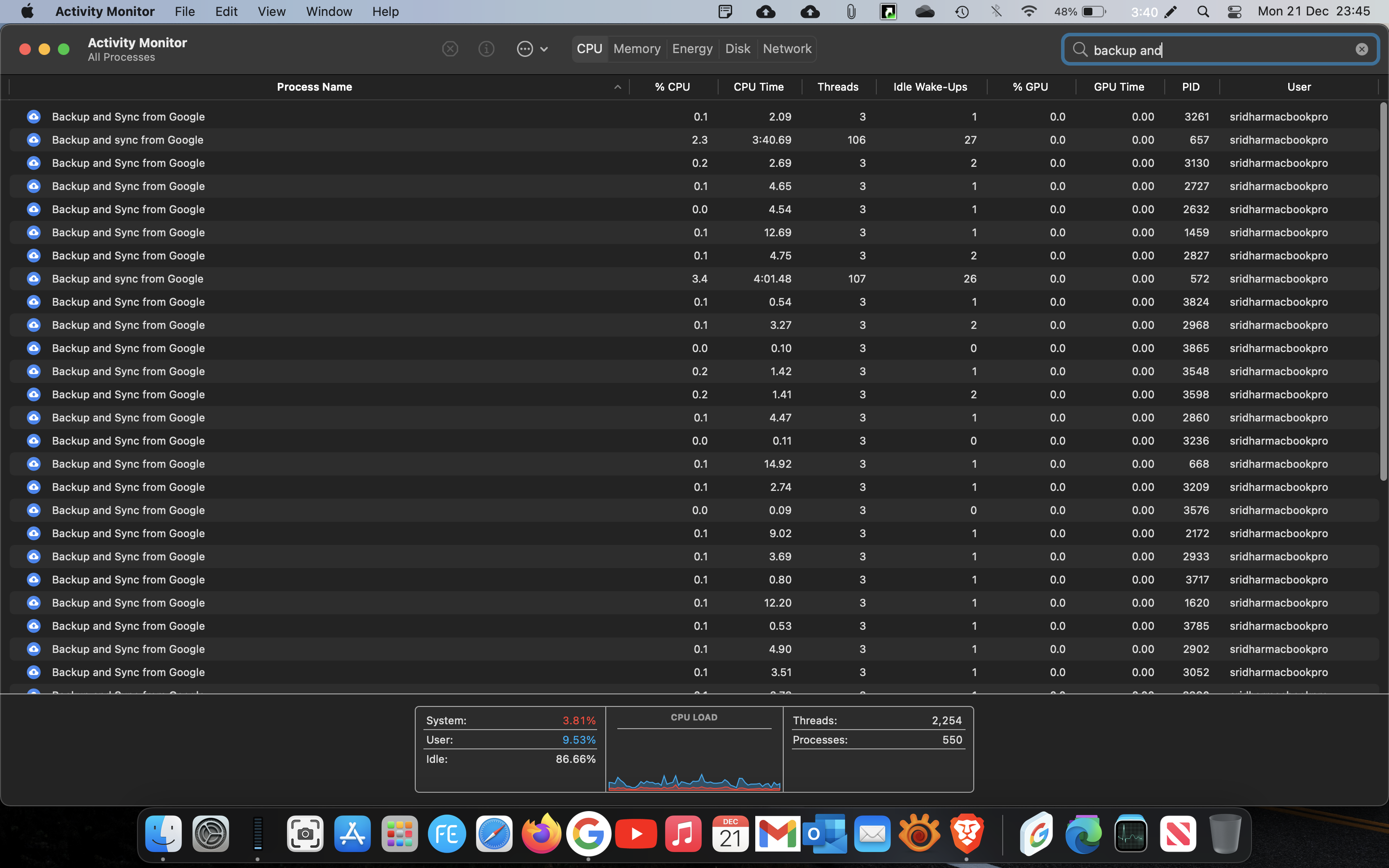Click the search field containing 'backup and'
1389x868 pixels.
click(1217, 50)
